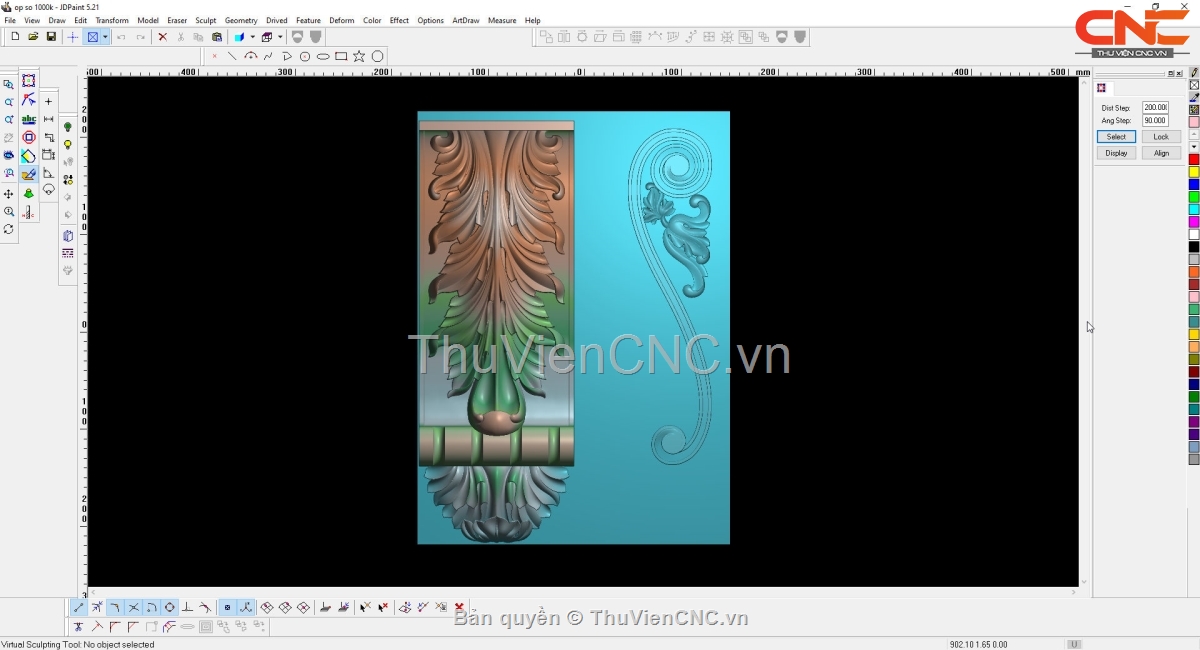Click the Align button
Screen dimensions: 1200x650
tap(1160, 153)
